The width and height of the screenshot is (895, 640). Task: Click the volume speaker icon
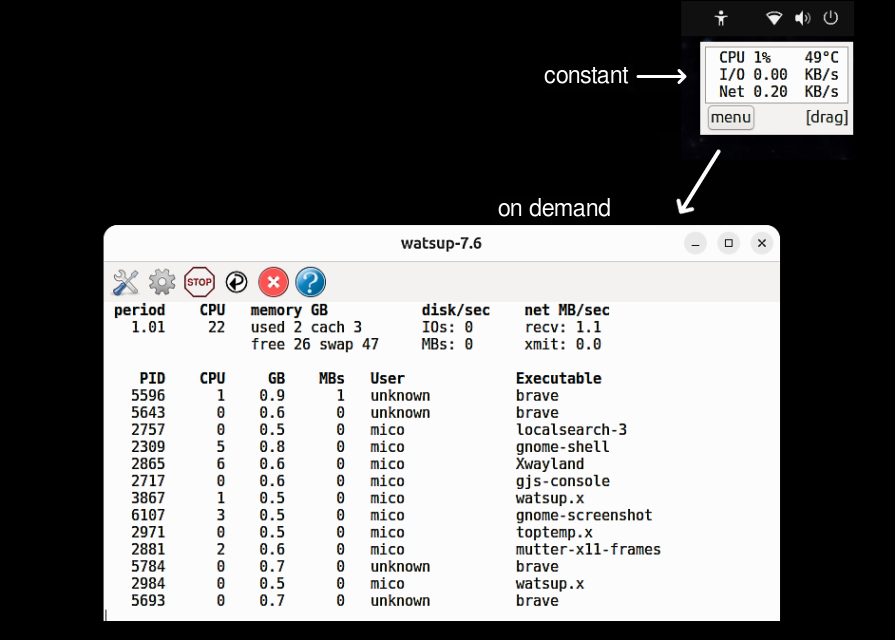tap(802, 17)
